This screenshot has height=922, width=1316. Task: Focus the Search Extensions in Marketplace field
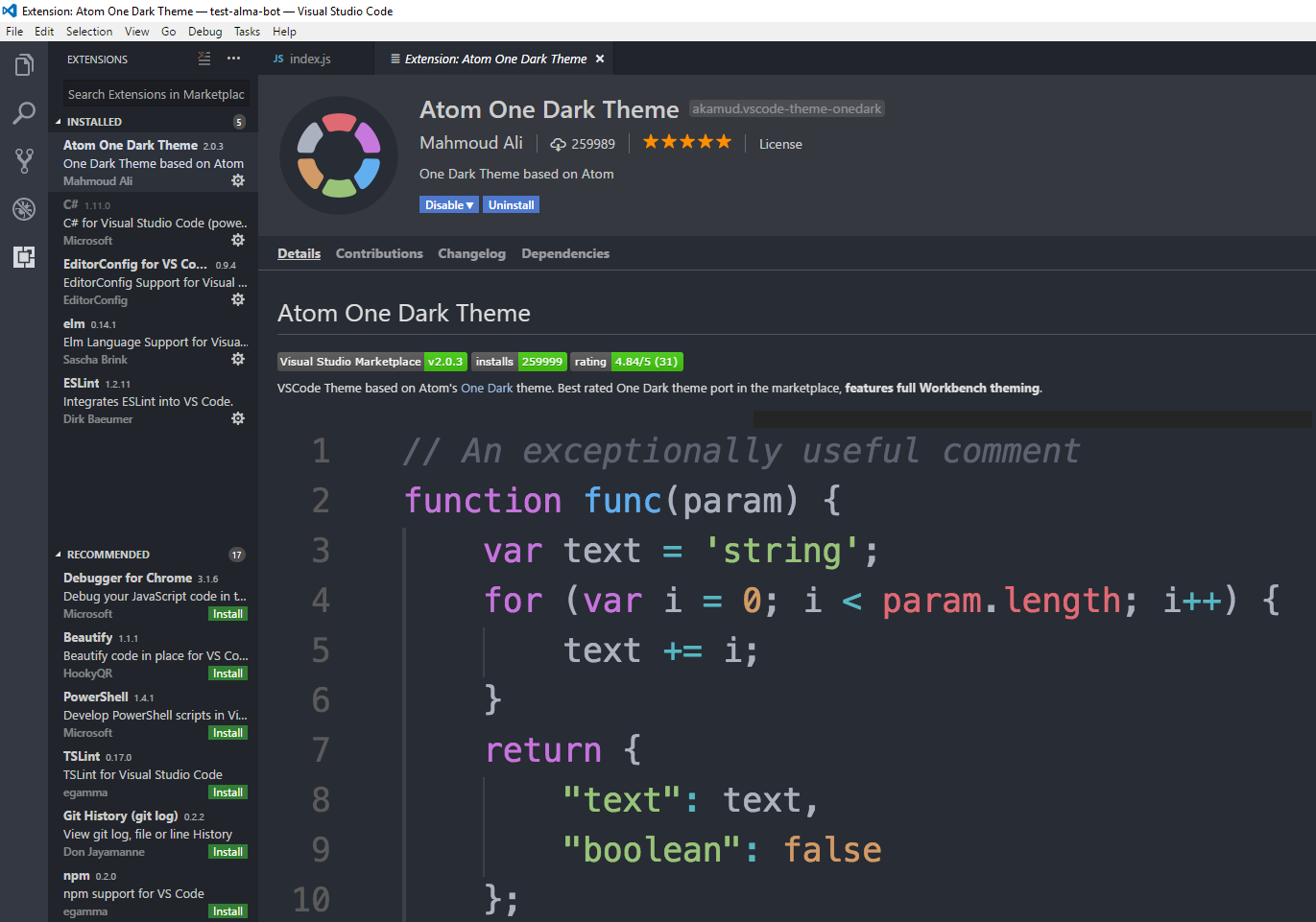click(156, 94)
